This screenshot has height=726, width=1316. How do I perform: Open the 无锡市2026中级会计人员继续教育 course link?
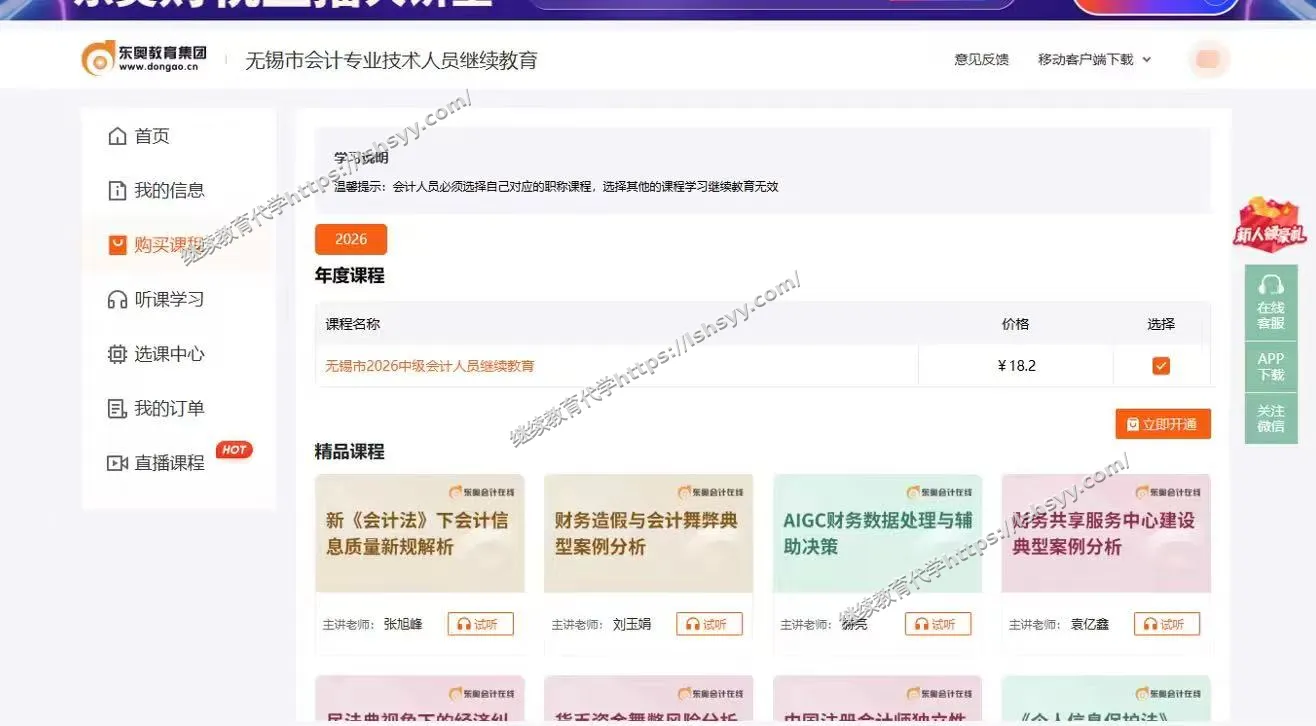430,366
